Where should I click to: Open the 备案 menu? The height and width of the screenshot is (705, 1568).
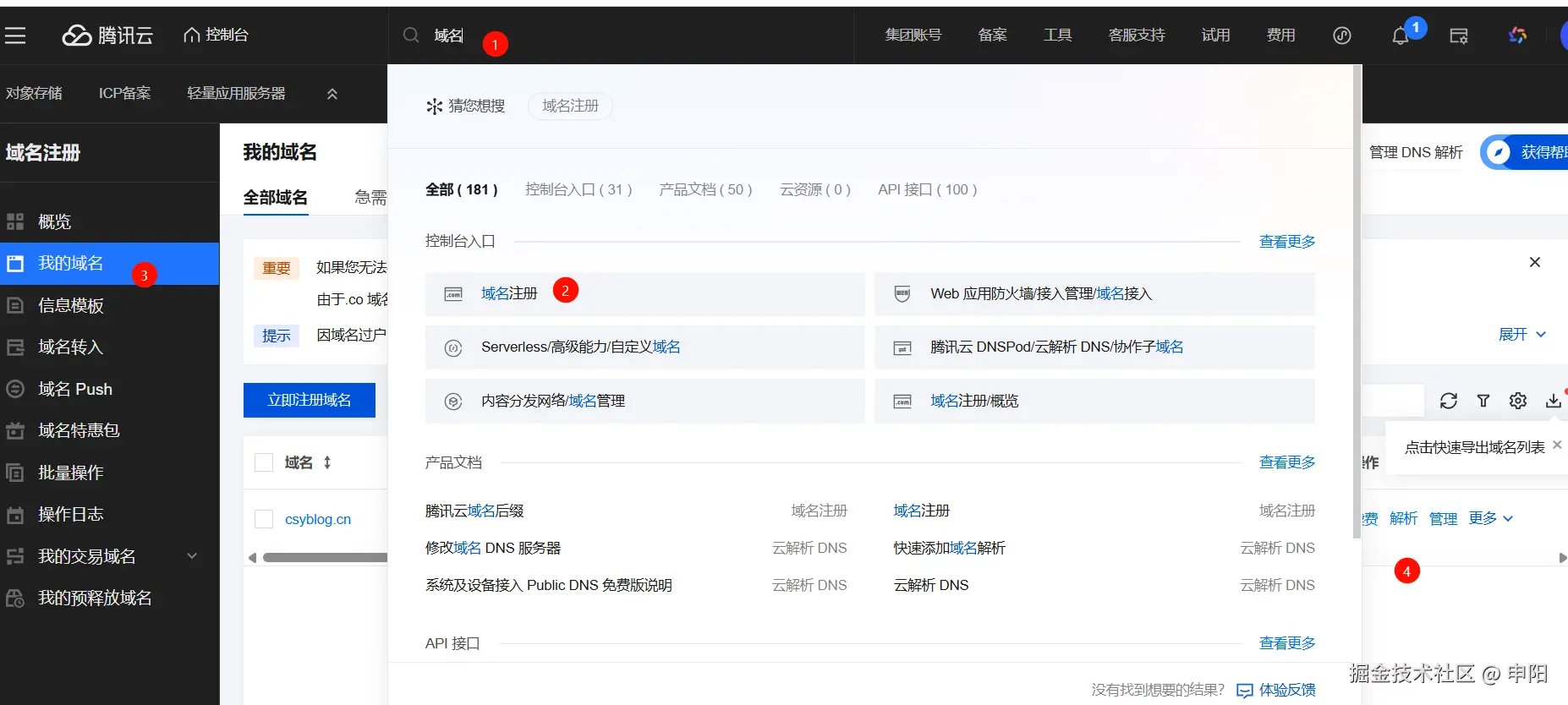(993, 36)
